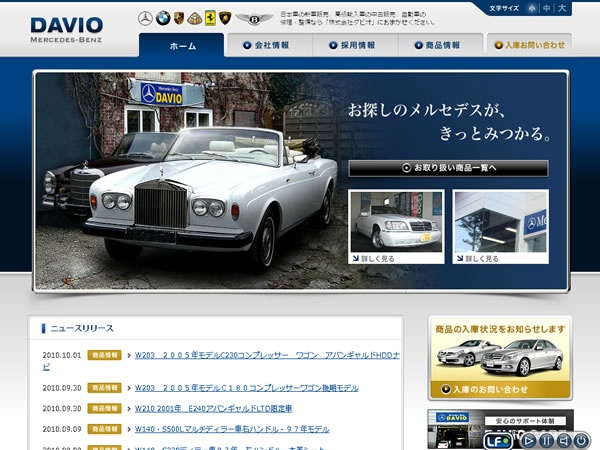This screenshot has height=450, width=600.
Task: Open the 商品情報 tab
Action: click(441, 45)
